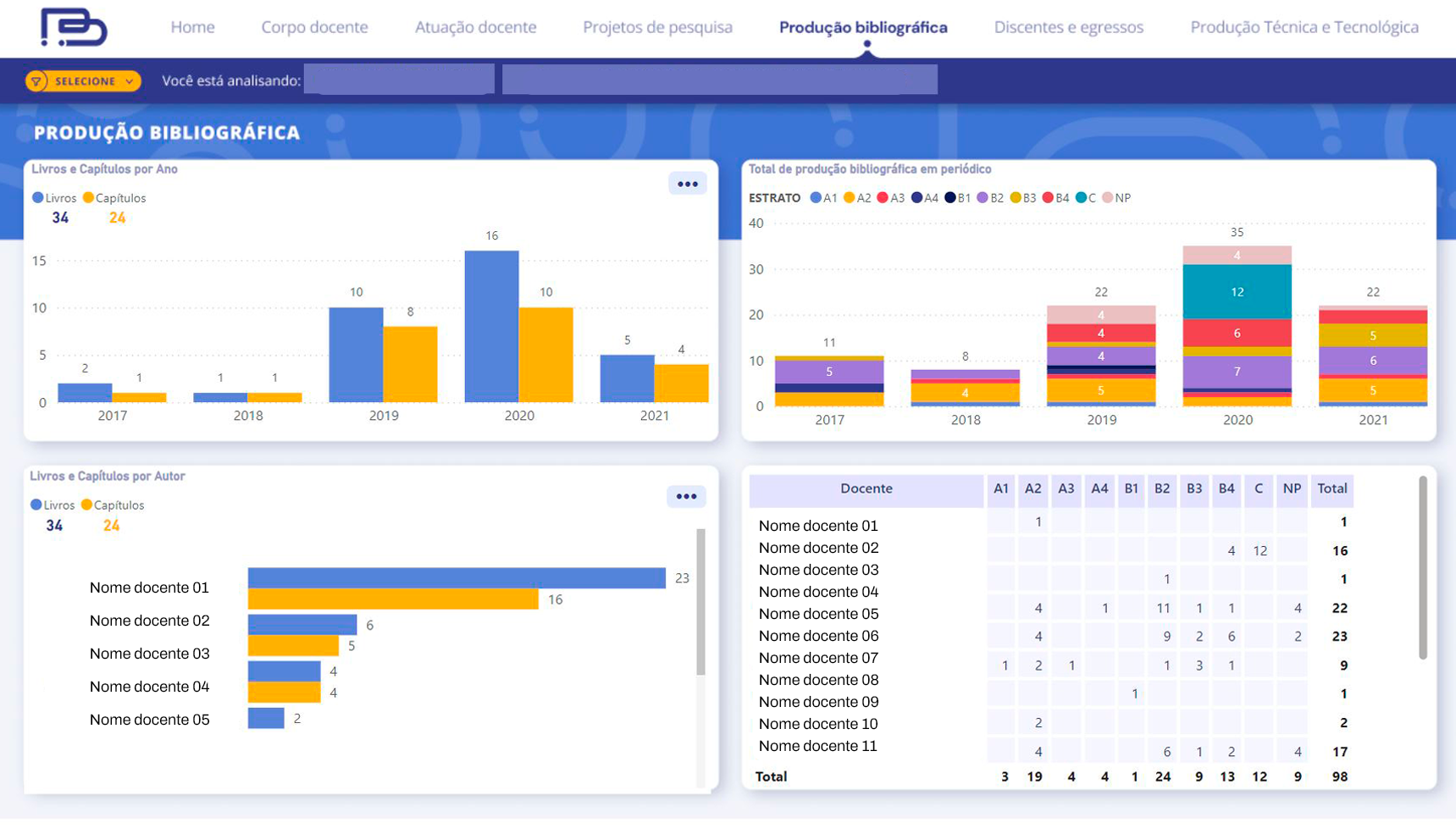Click the 2019 stacked bar total label 22
Image resolution: width=1456 pixels, height=828 pixels.
coord(1100,292)
